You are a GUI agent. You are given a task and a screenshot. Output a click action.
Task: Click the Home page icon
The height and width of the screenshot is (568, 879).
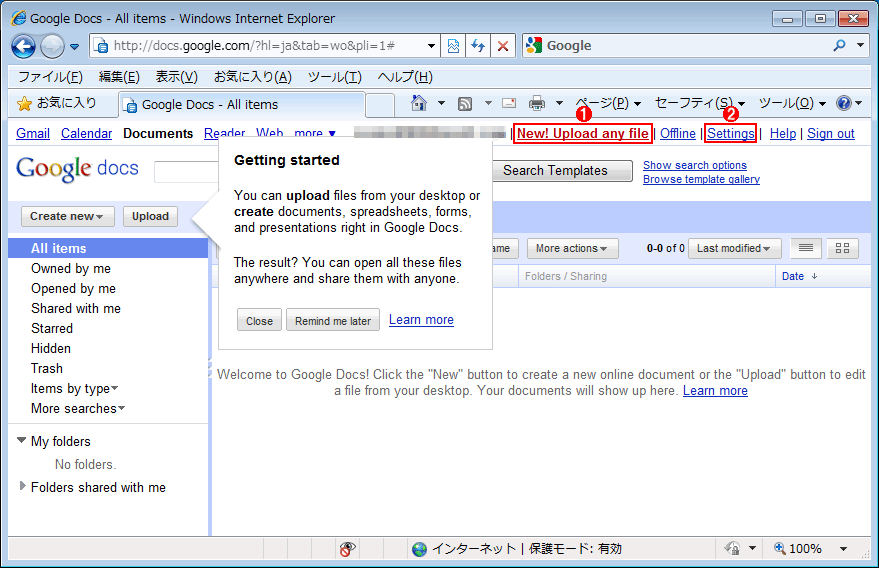[419, 103]
